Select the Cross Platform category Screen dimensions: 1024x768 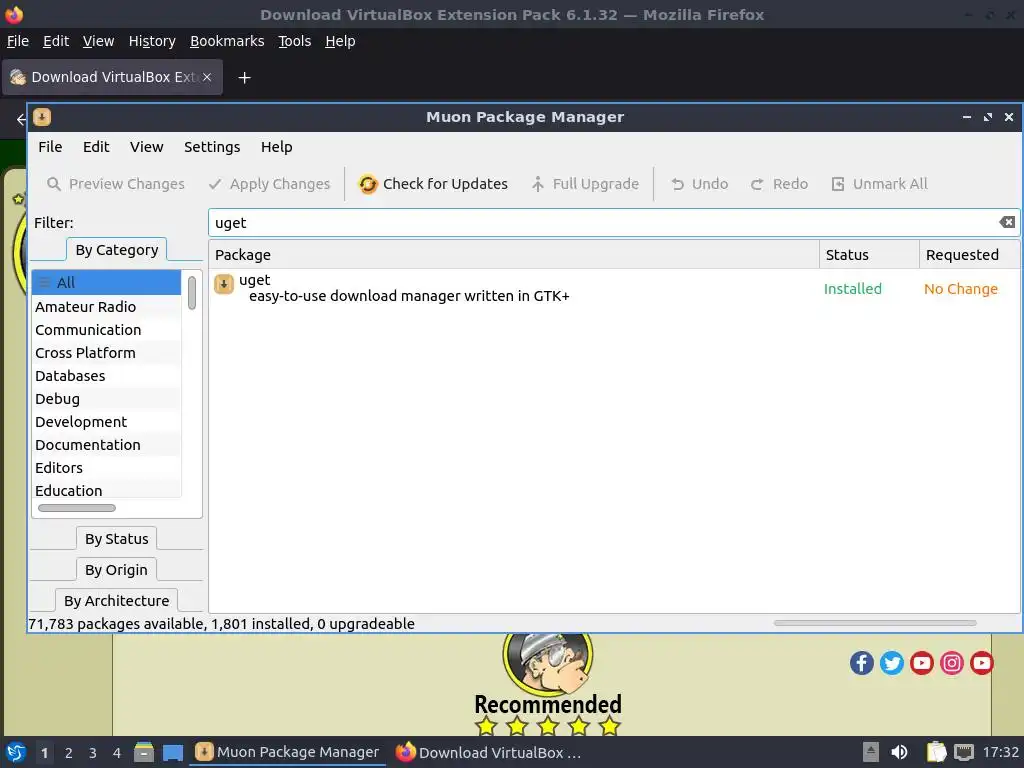coord(106,353)
